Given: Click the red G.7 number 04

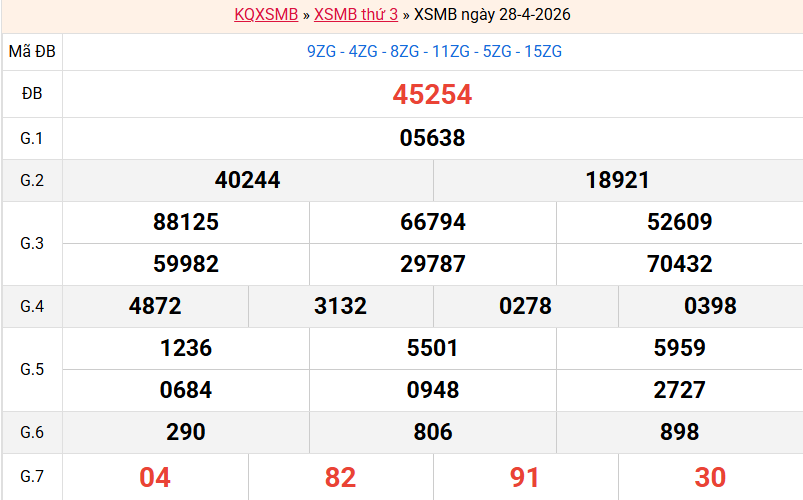Looking at the screenshot, I should coord(155,477).
